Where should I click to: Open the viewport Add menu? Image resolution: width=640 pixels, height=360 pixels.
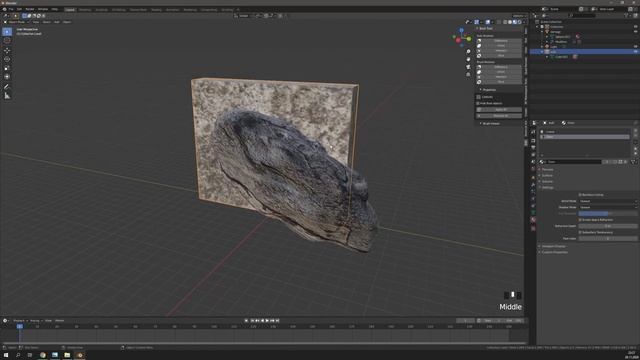[57, 22]
